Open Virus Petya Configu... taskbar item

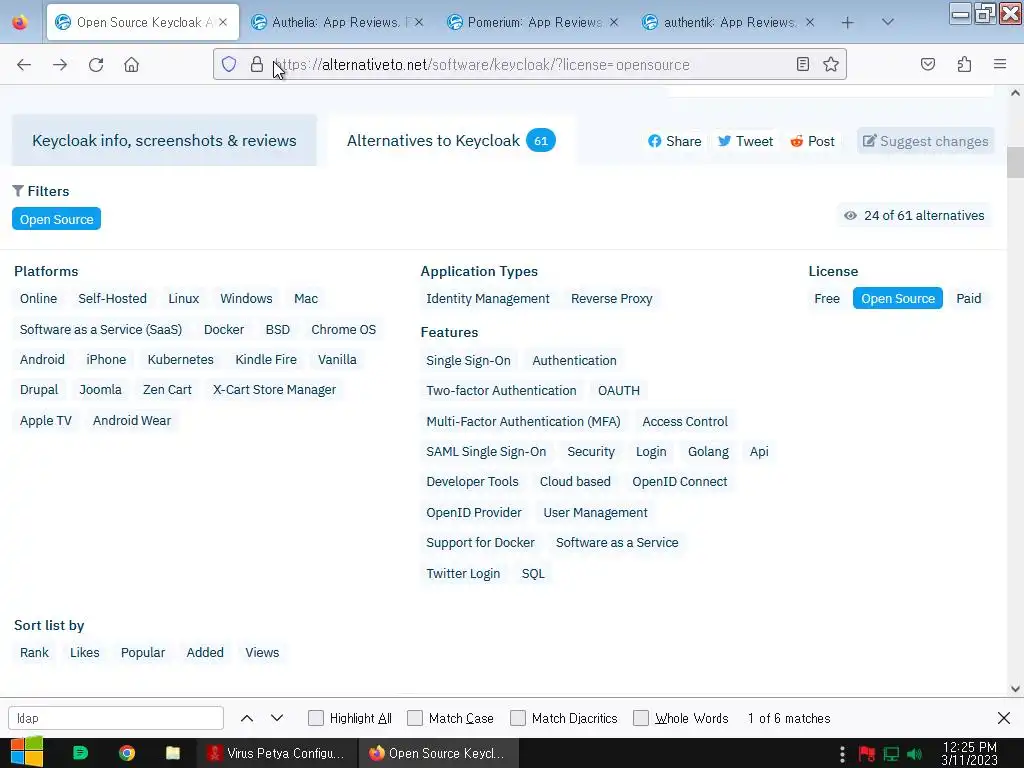tap(277, 753)
